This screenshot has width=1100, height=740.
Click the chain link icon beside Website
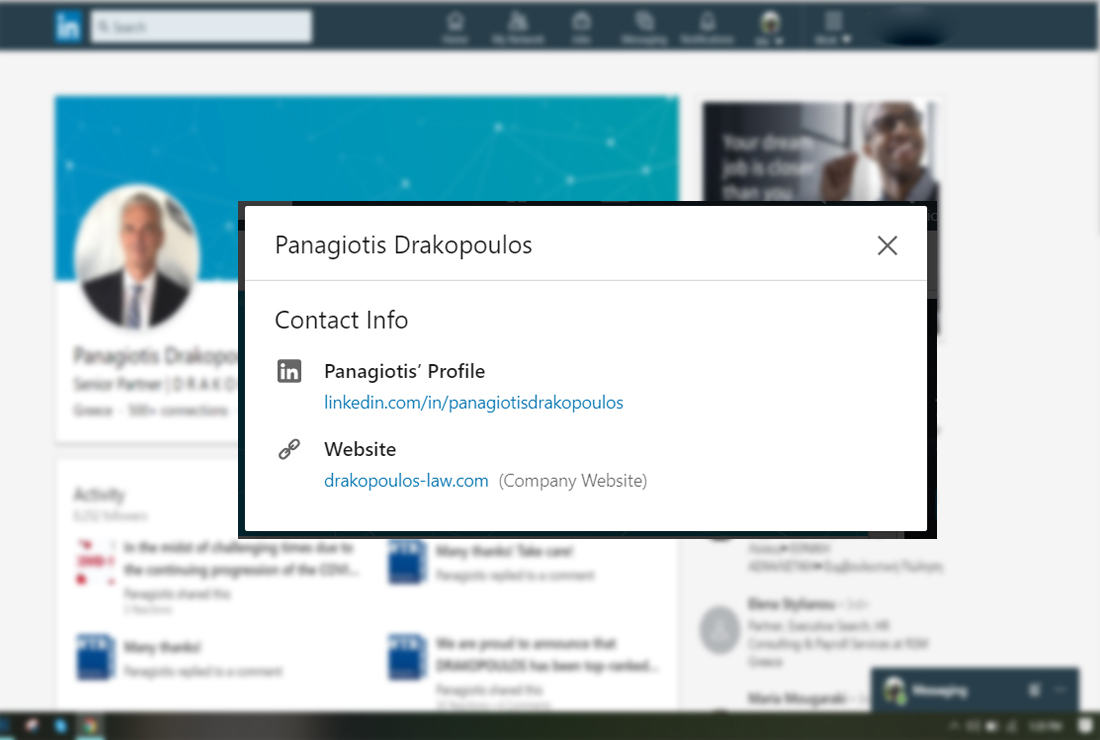tap(289, 449)
